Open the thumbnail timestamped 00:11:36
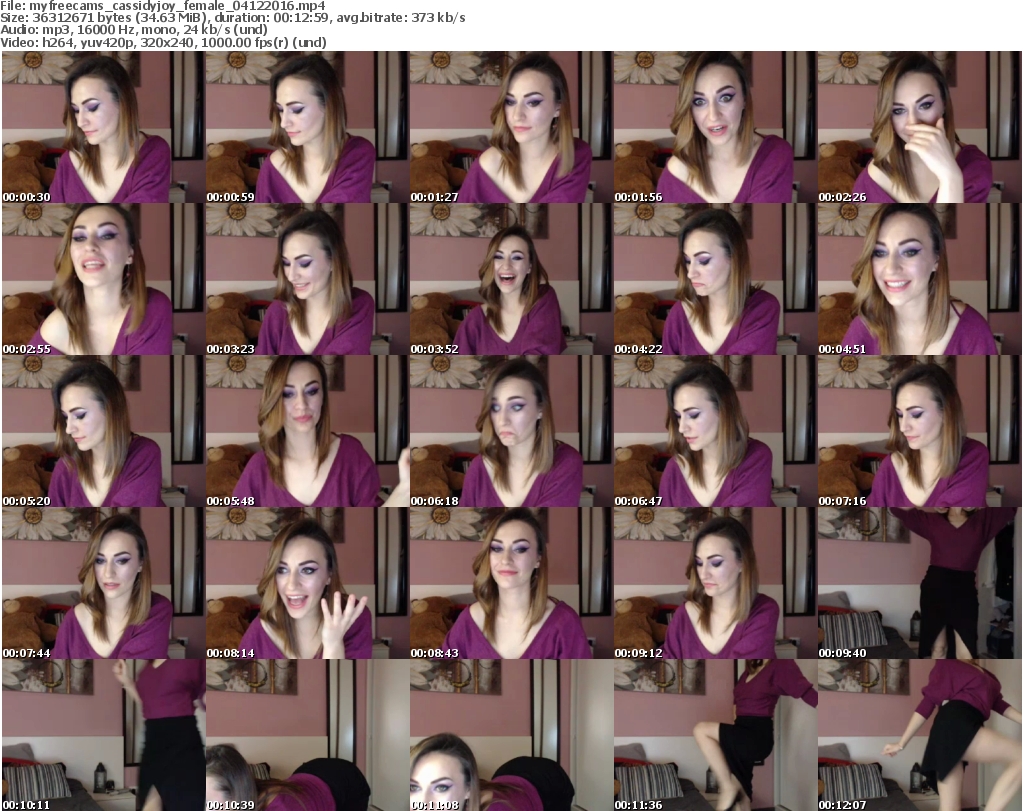 (714, 735)
